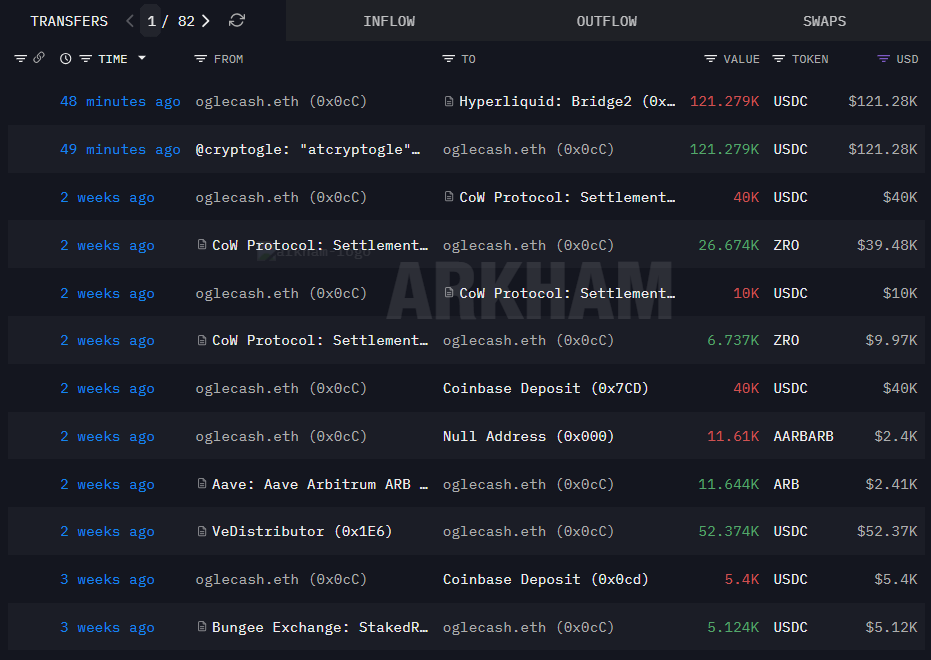Click value 5.4K in Coinbase Deposit row

click(x=742, y=579)
